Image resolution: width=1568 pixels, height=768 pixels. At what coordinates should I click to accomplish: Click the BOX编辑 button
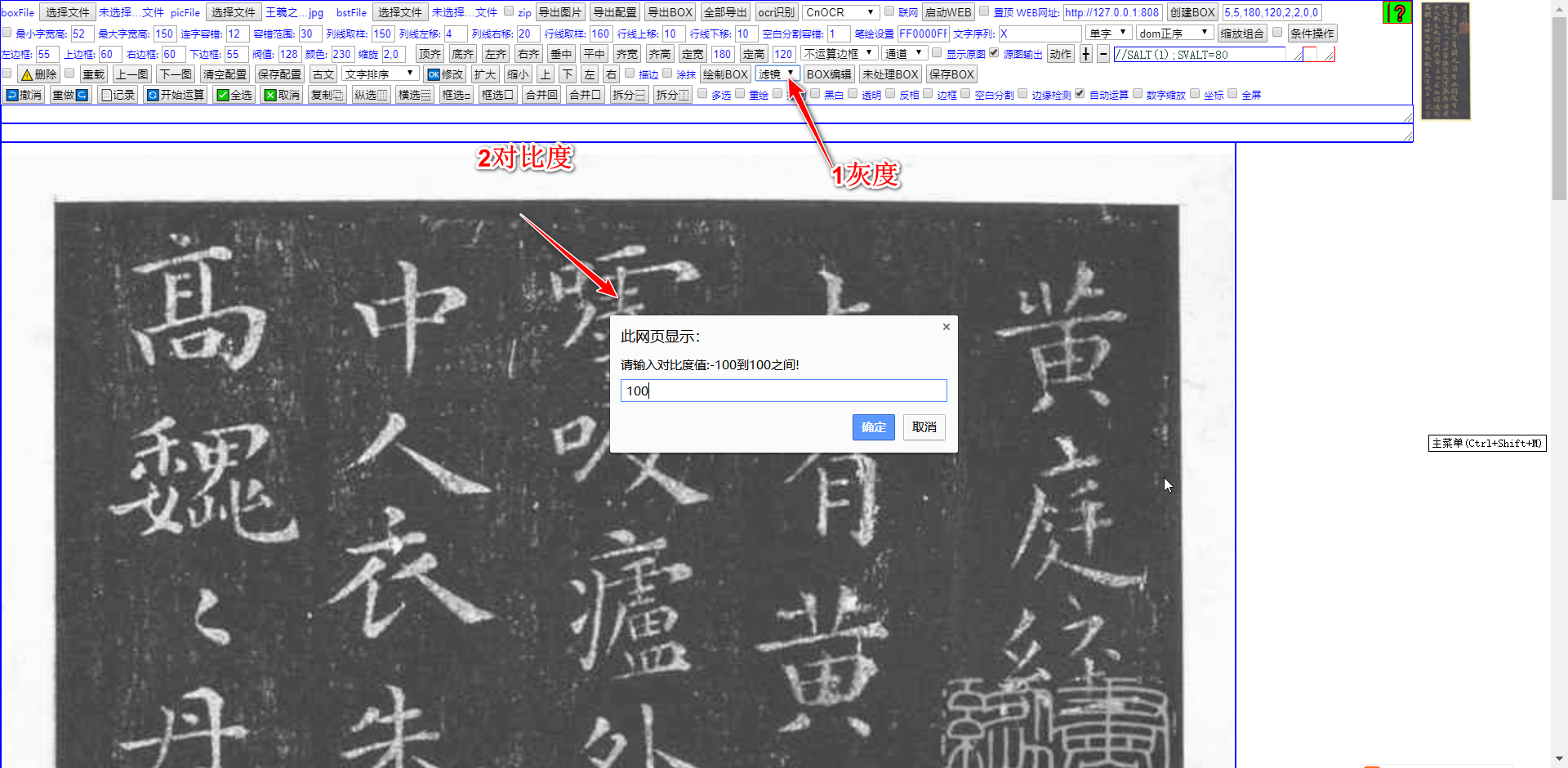coord(829,74)
